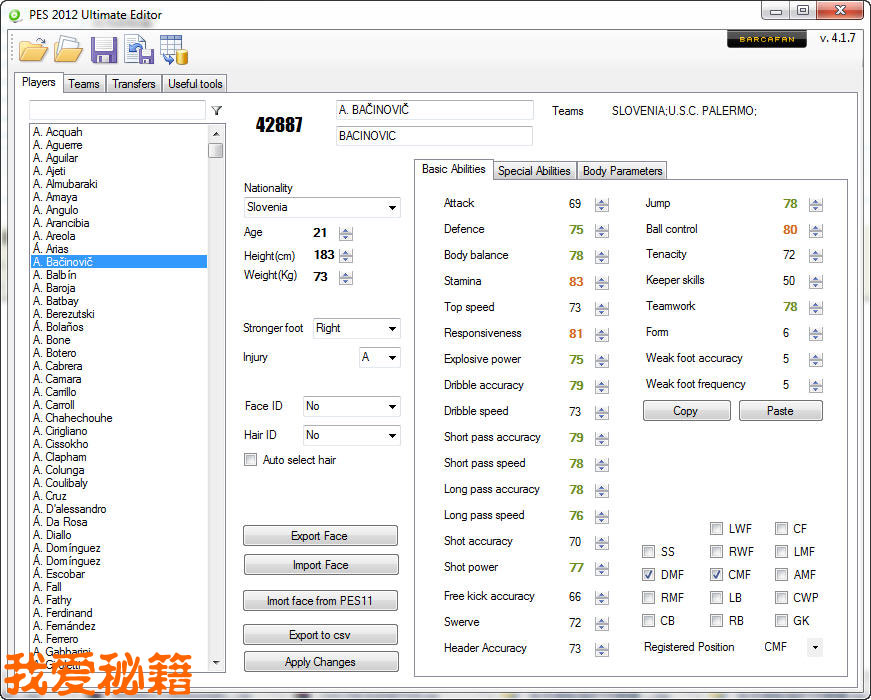Viewport: 871px width, 700px height.
Task: Click the Age spinner arrows
Action: (346, 234)
